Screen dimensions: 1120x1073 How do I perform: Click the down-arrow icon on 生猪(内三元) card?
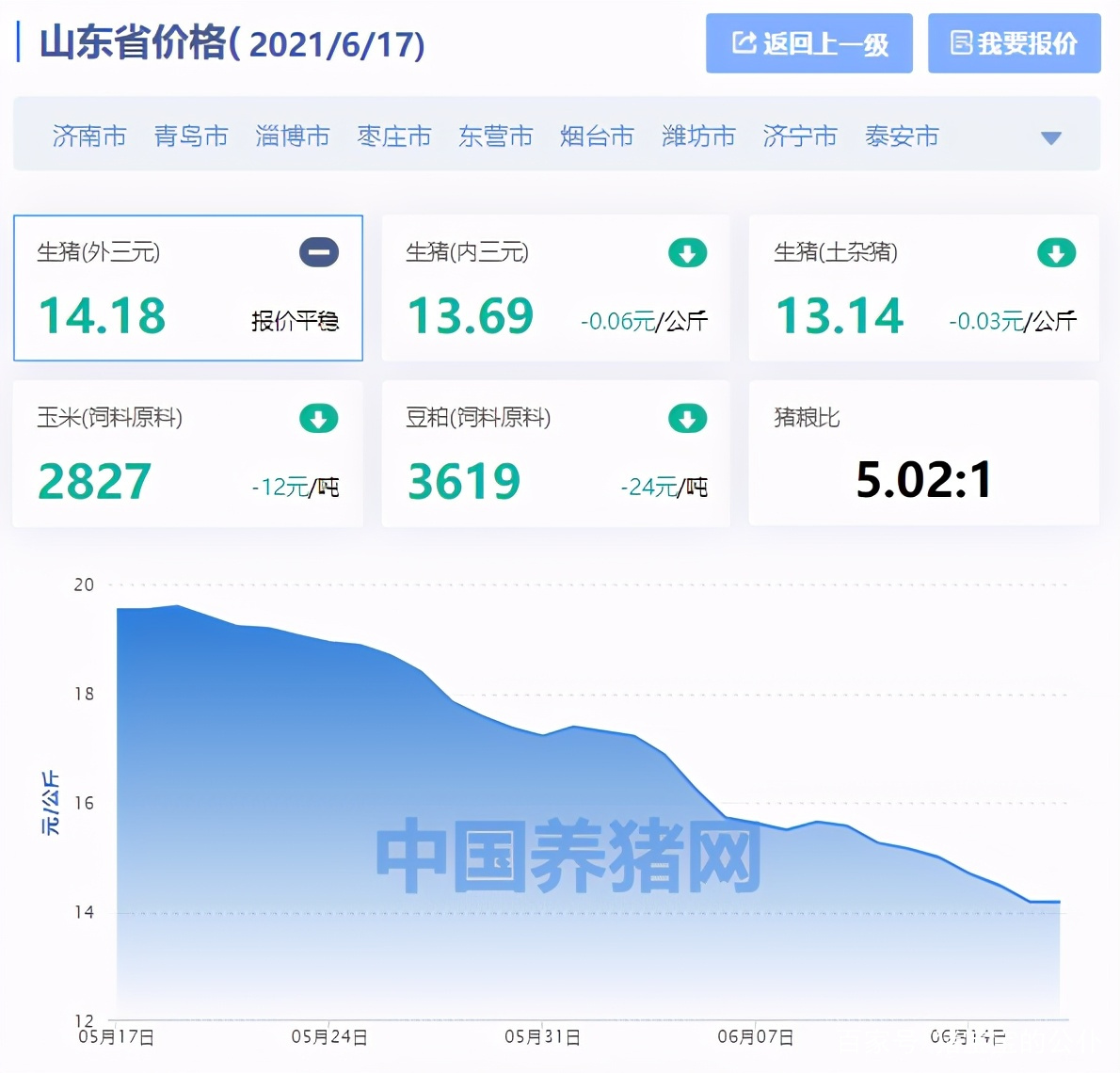pyautogui.click(x=687, y=253)
